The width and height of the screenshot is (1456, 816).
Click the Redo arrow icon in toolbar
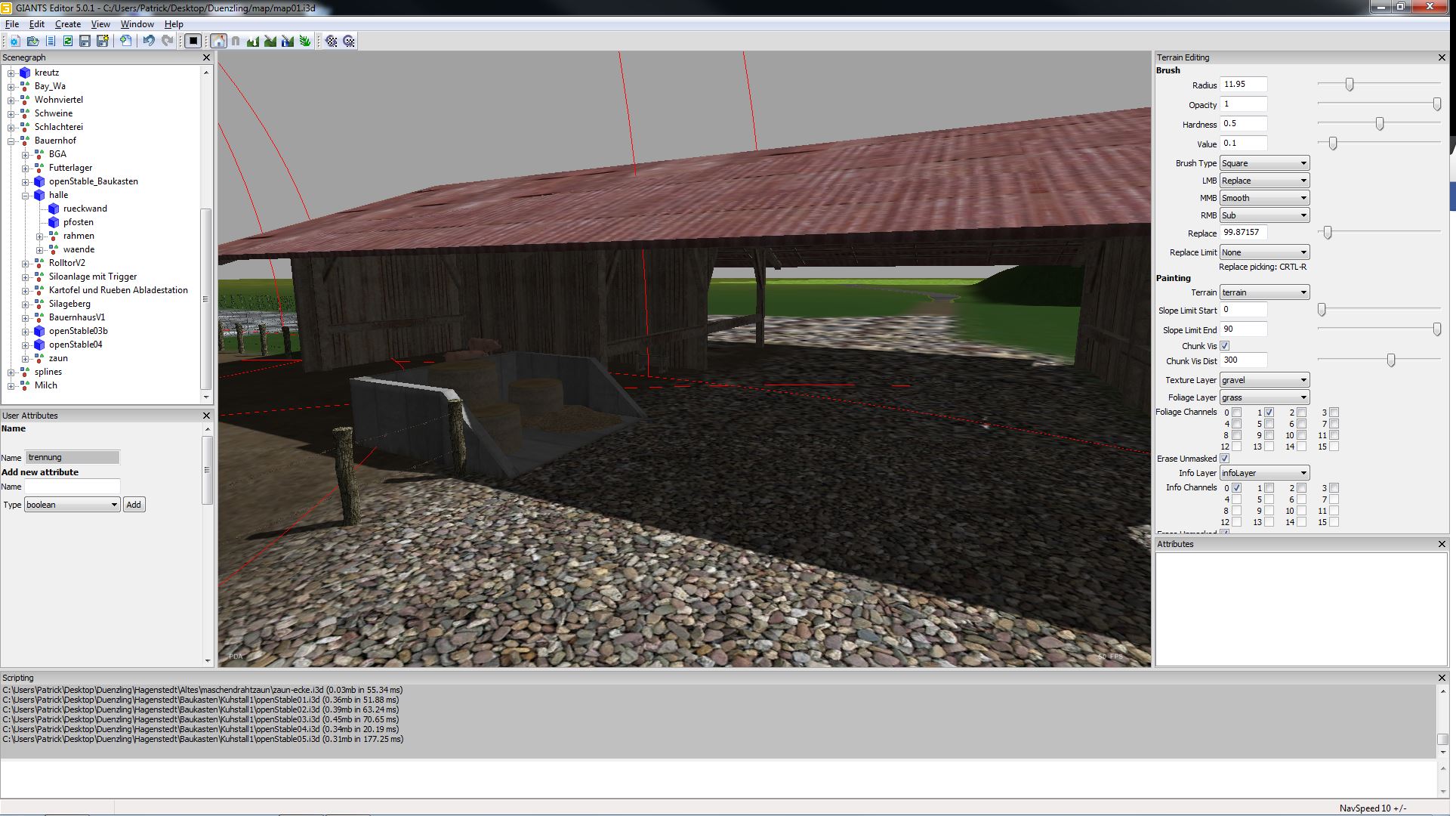(167, 41)
